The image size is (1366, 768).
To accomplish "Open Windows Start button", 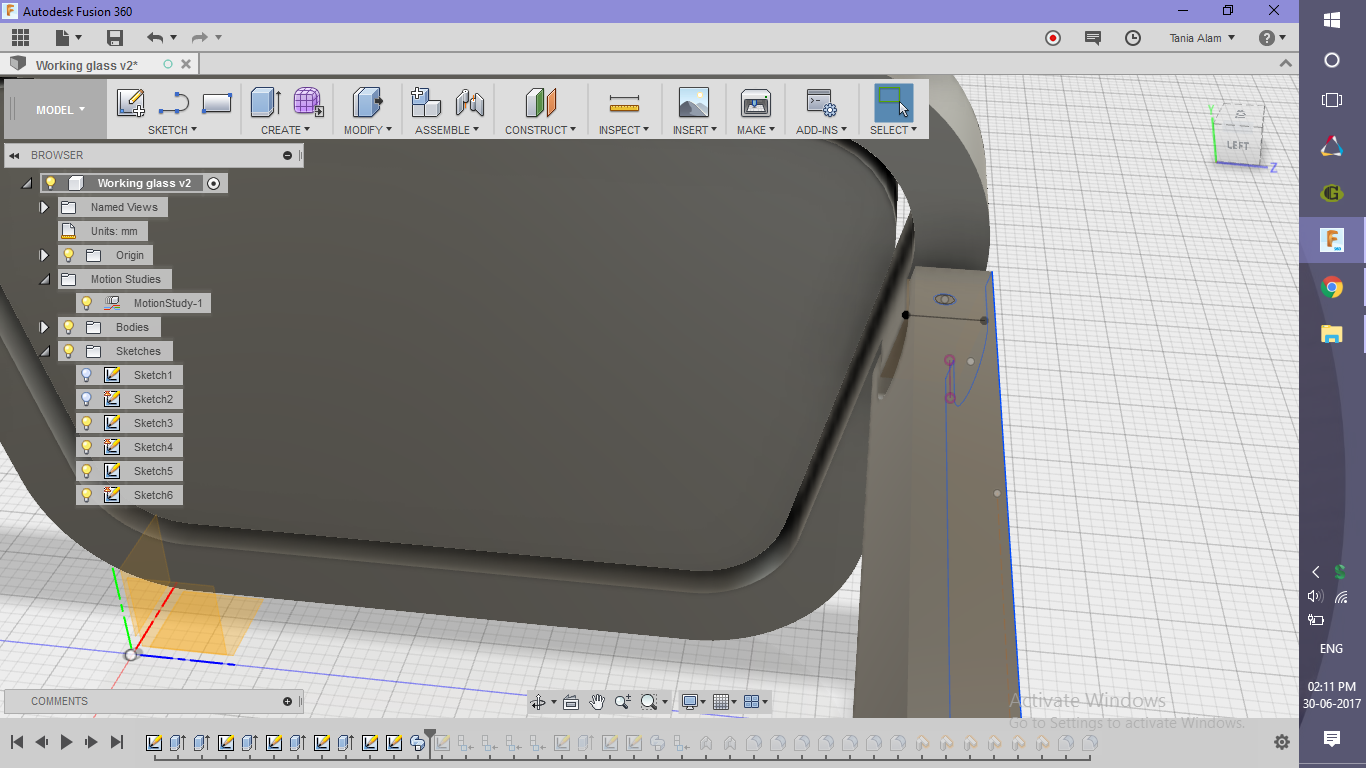I will point(1331,19).
